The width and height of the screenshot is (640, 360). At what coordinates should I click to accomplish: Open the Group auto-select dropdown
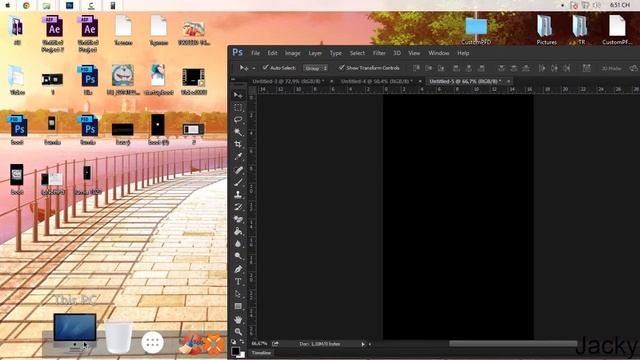click(316, 68)
